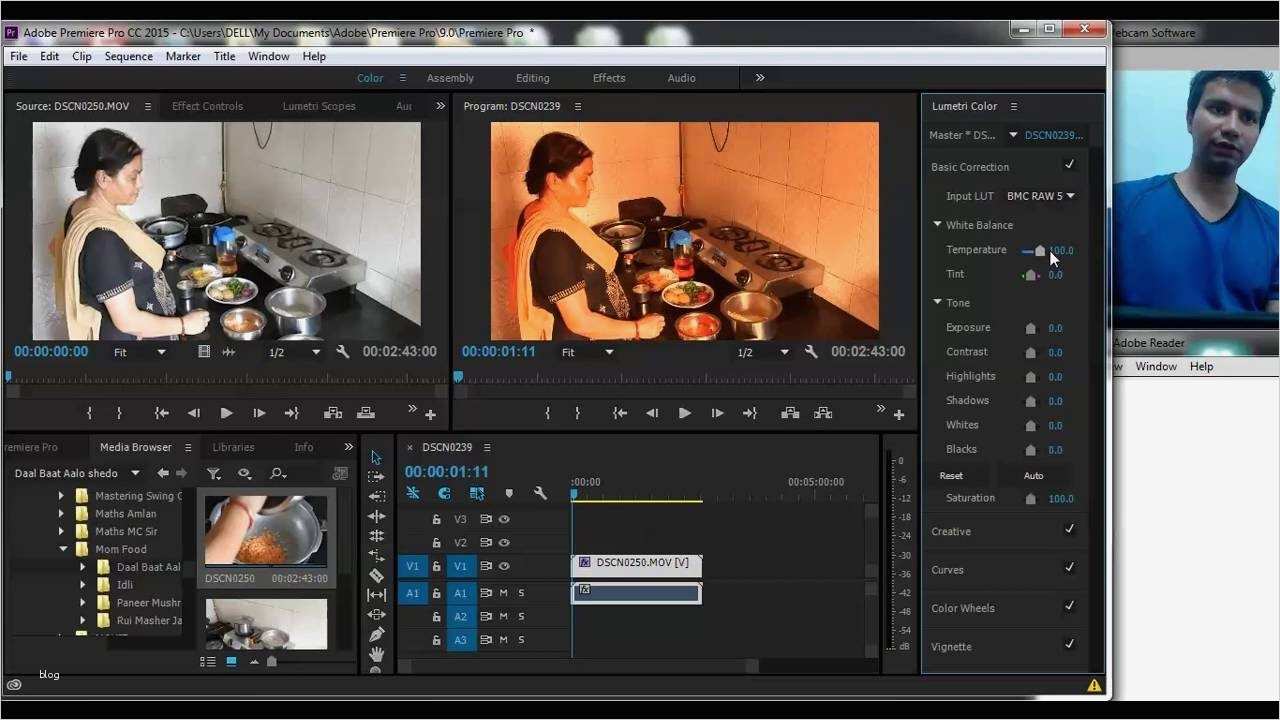Click the Auto tone button
The image size is (1280, 720).
1033,476
